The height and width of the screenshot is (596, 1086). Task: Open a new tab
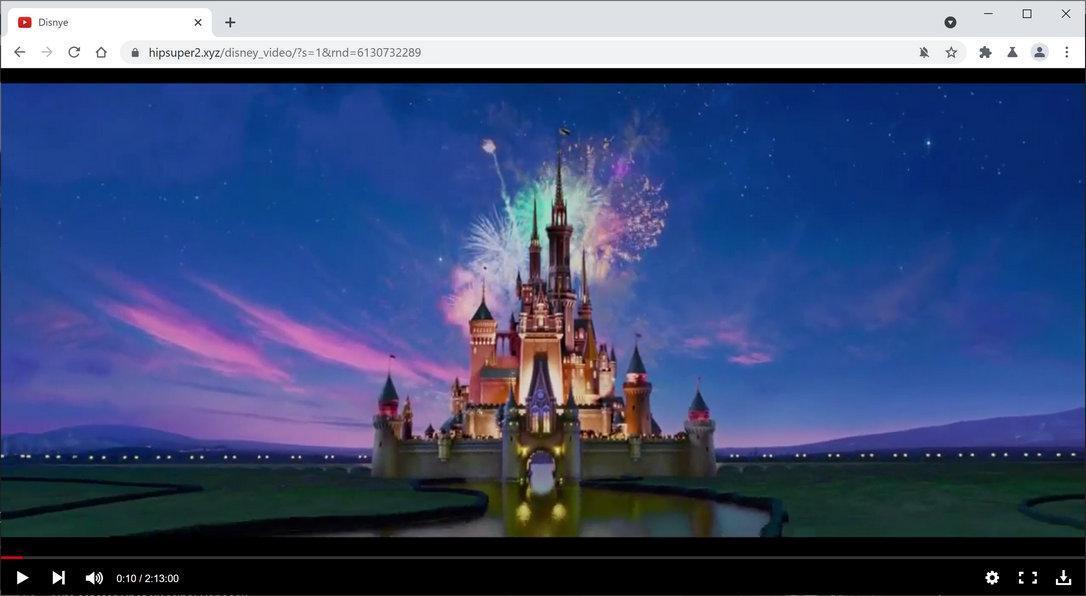[x=230, y=22]
